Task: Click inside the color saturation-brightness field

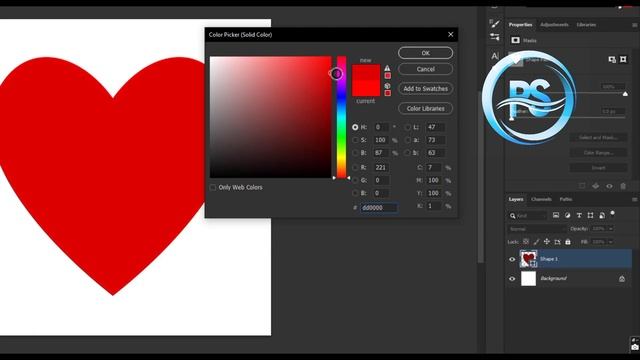Action: coord(270,117)
